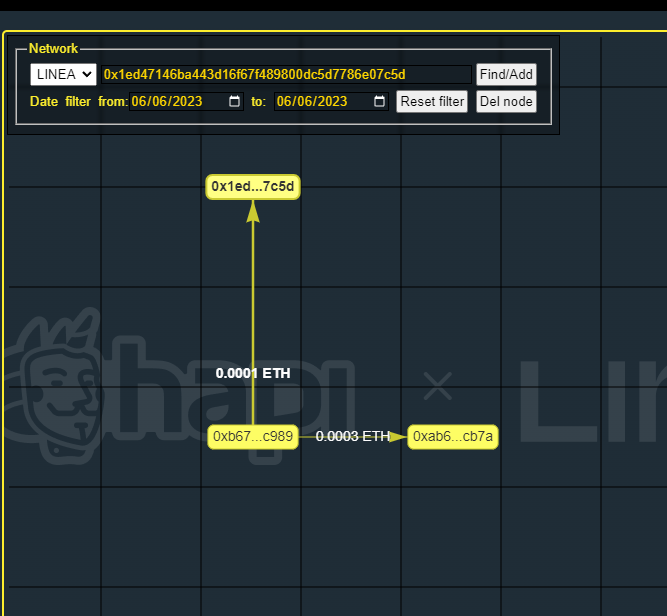Open calendar picker for the from date
Viewport: 667px width, 616px height.
point(234,101)
